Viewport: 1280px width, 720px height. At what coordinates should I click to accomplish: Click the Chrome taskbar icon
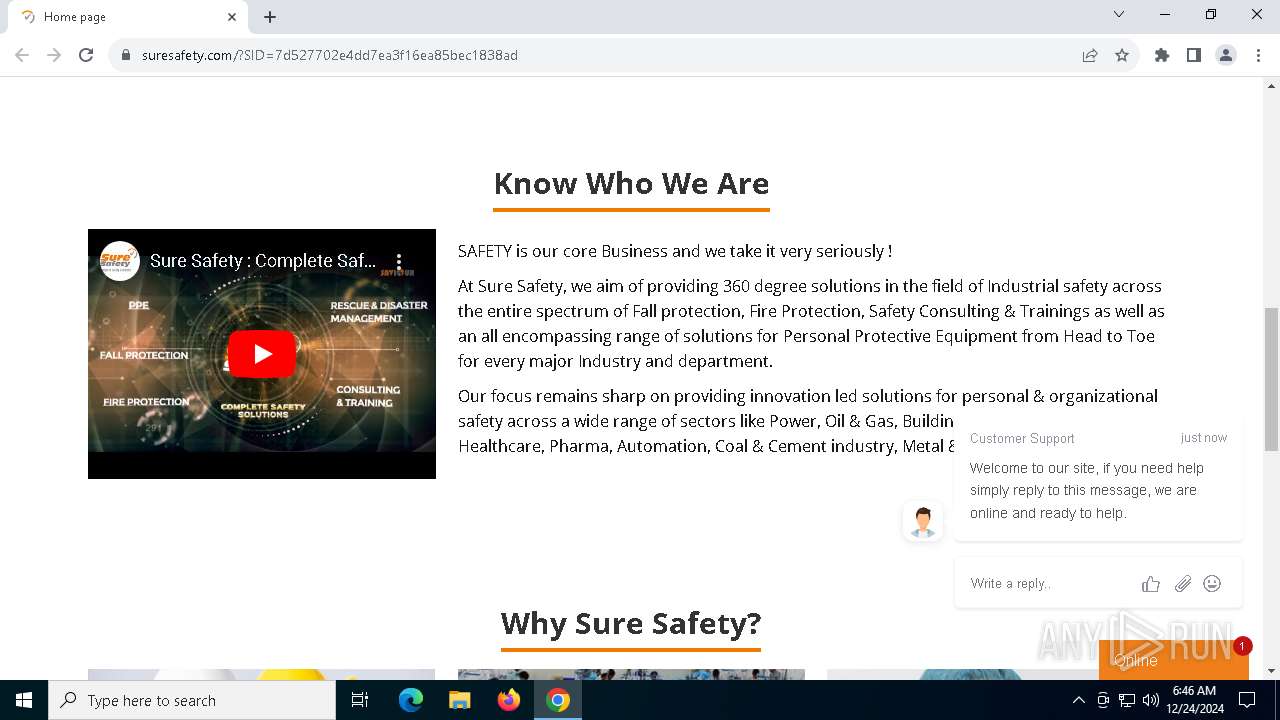558,700
